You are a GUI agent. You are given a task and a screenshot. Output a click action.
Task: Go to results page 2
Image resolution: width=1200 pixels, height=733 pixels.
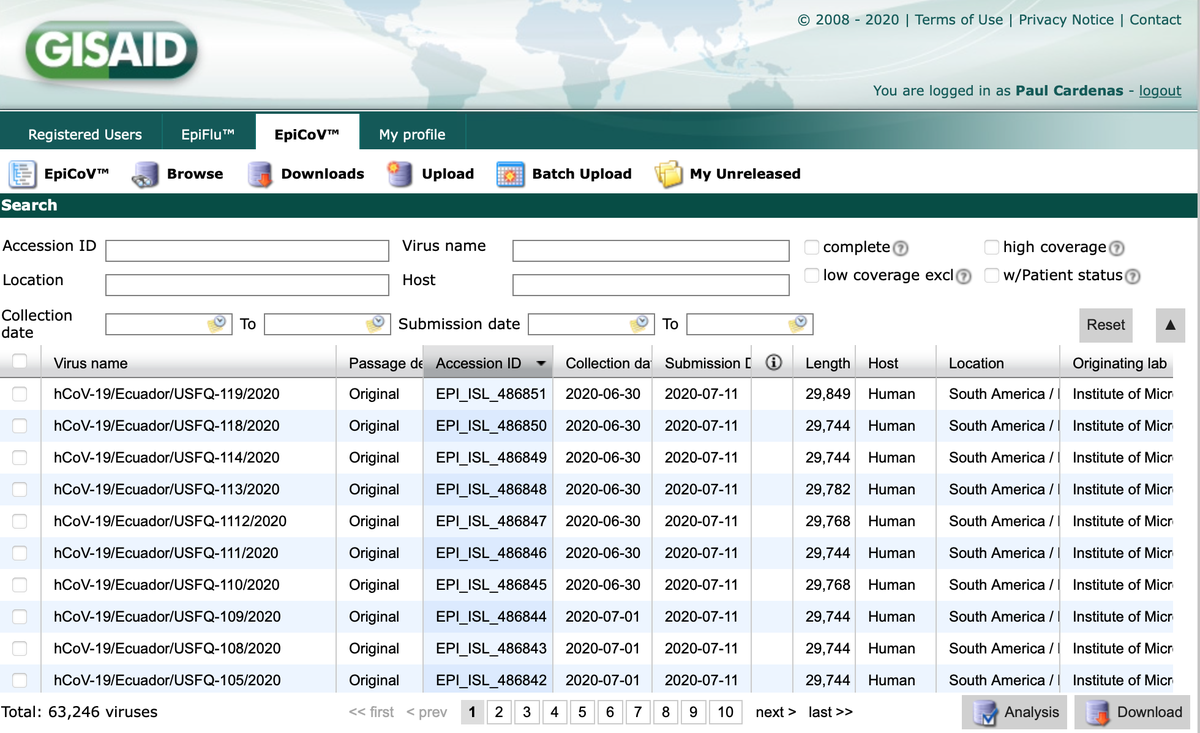499,712
